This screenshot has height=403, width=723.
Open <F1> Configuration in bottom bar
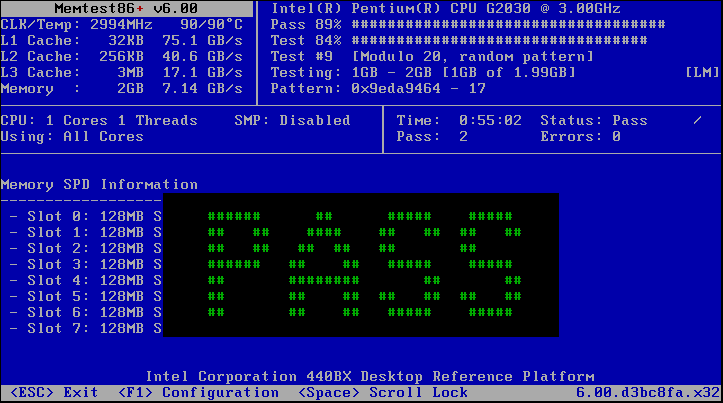click(198, 393)
